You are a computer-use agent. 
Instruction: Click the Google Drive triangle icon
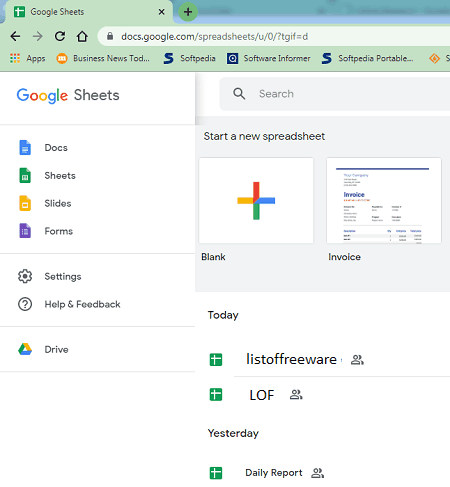point(25,349)
